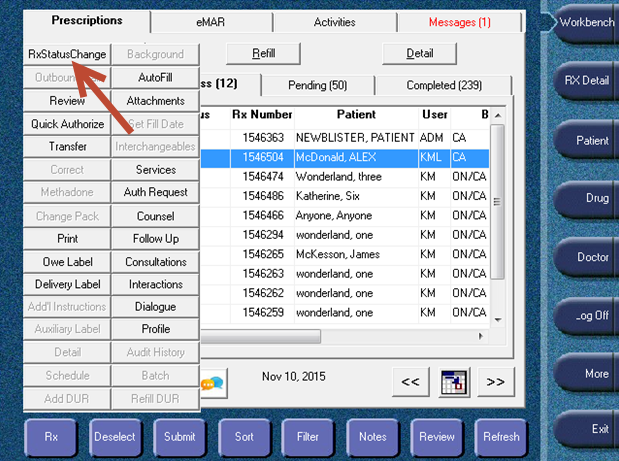Select Transfer menu entry
This screenshot has width=619, height=461.
coord(67,146)
